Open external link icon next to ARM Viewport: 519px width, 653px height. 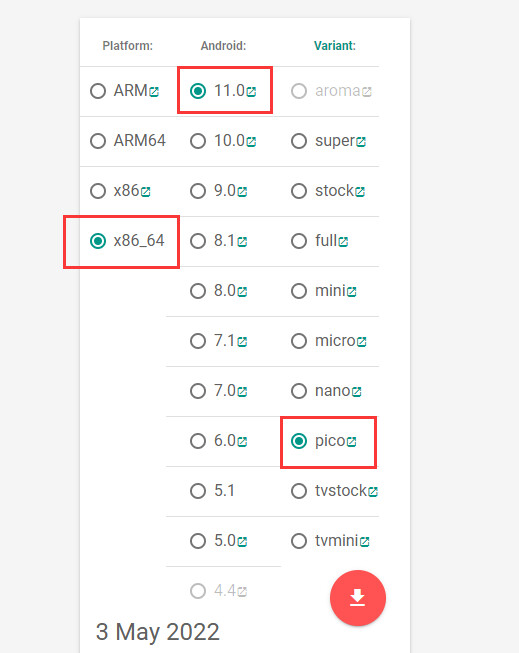(x=154, y=92)
